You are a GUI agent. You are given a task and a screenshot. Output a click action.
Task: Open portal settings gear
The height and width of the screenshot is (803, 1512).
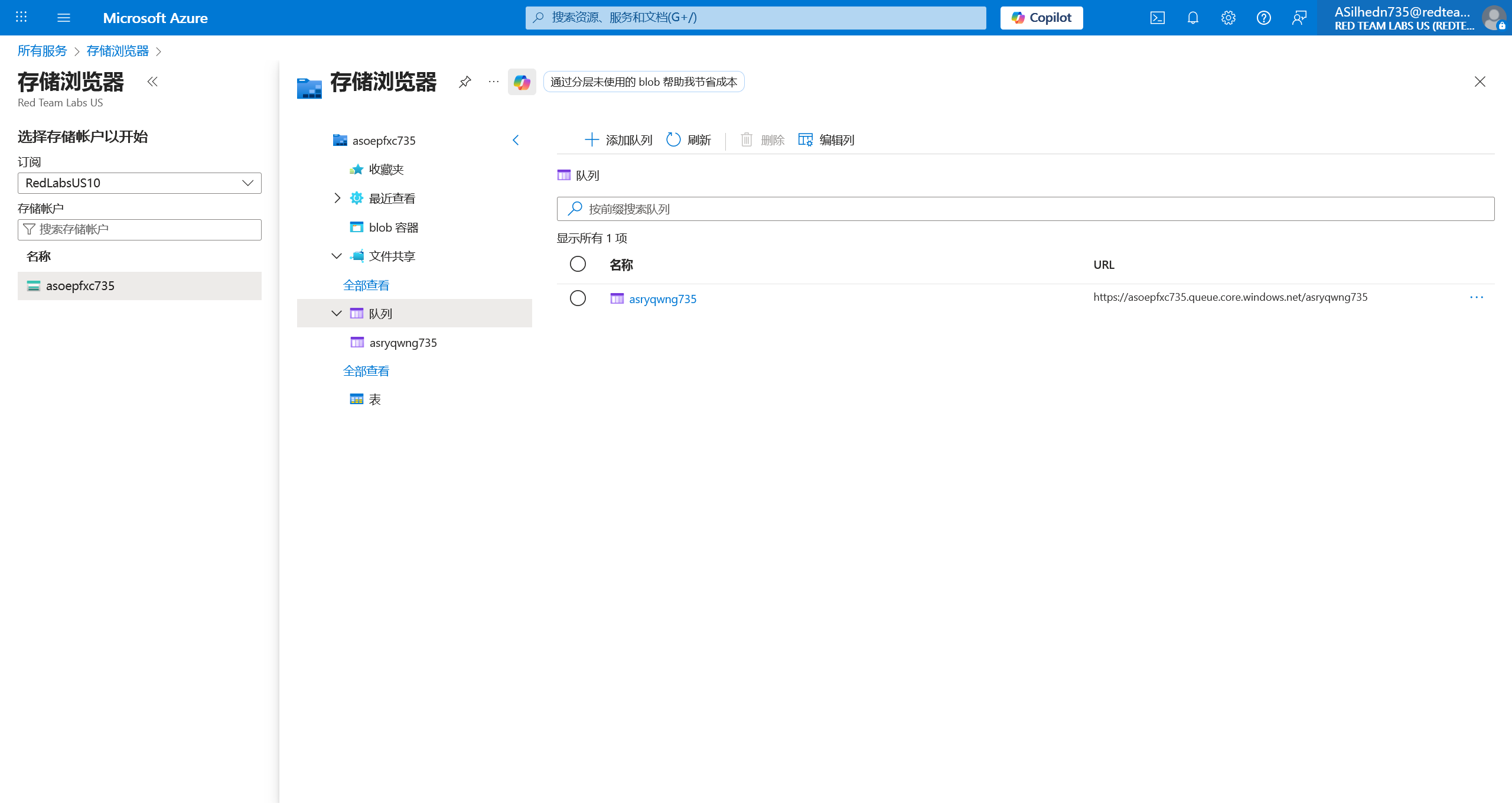pos(1228,18)
